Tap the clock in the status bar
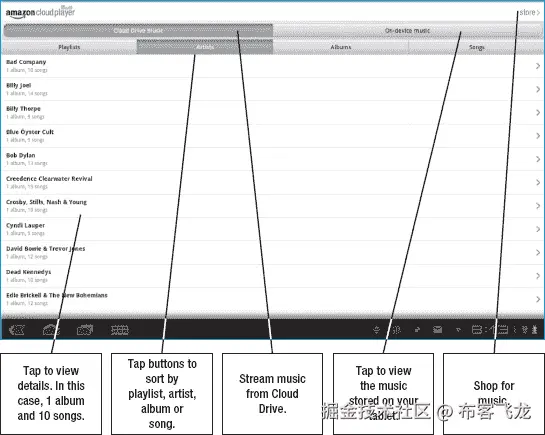This screenshot has width=545, height=435. pos(489,329)
